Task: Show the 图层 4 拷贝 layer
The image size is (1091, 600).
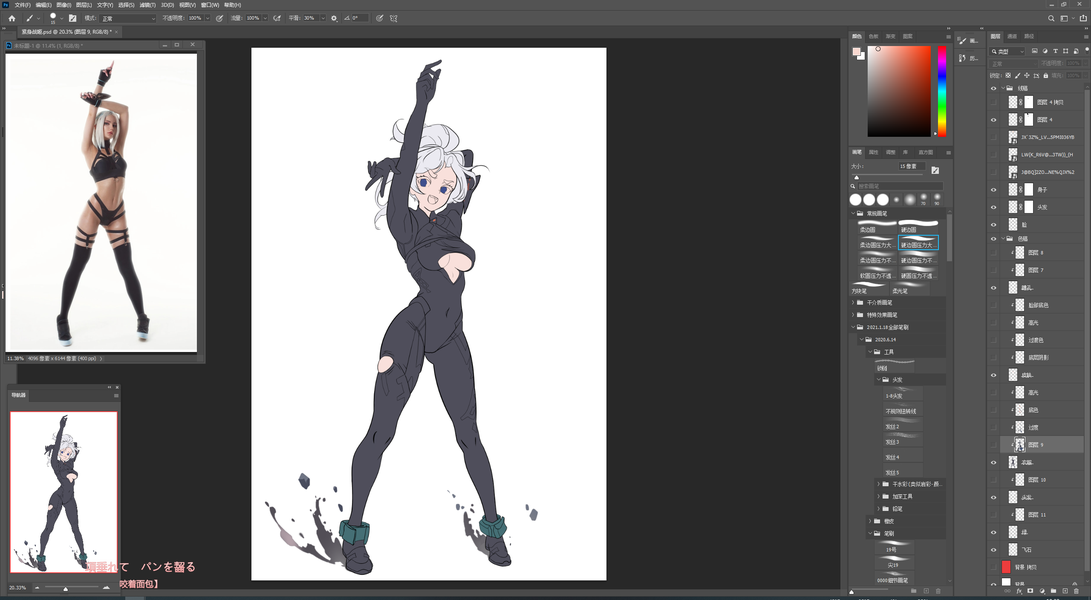Action: pyautogui.click(x=994, y=102)
